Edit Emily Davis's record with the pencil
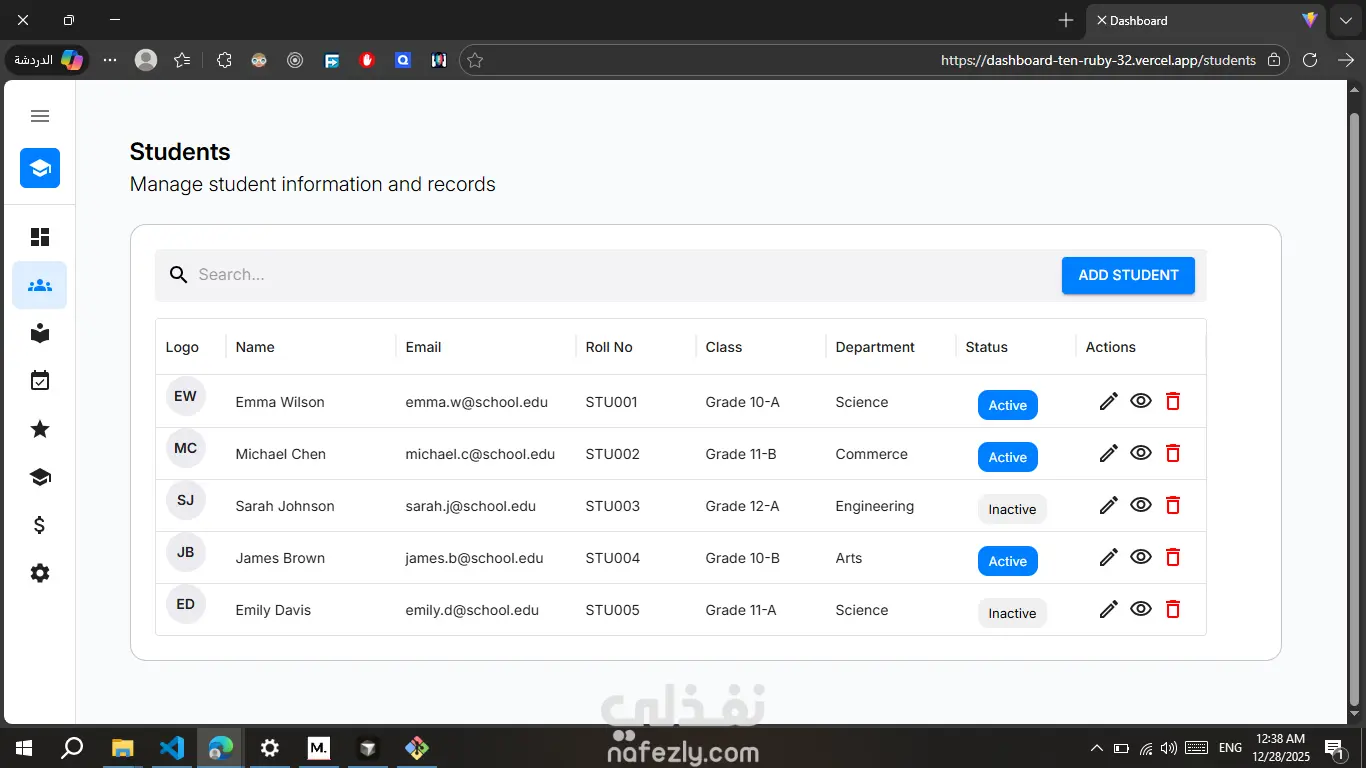 [x=1108, y=609]
